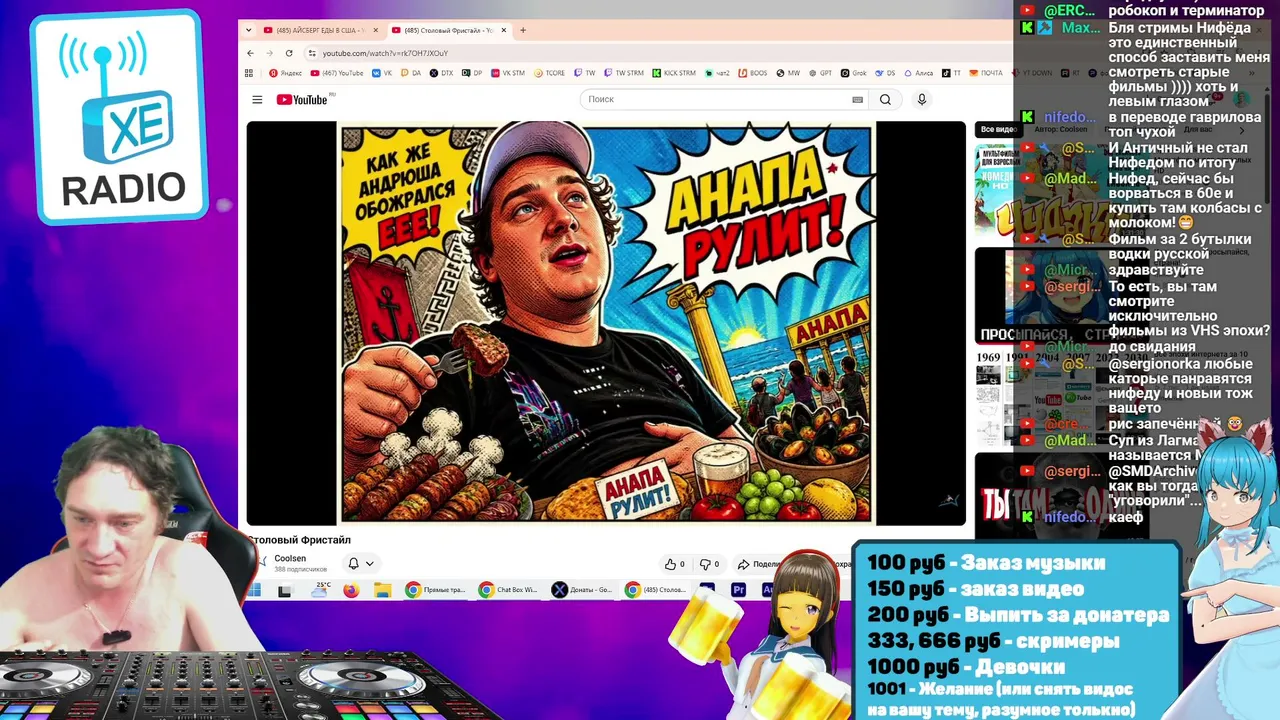
Task: Open the Grok bookmark
Action: [x=854, y=73]
